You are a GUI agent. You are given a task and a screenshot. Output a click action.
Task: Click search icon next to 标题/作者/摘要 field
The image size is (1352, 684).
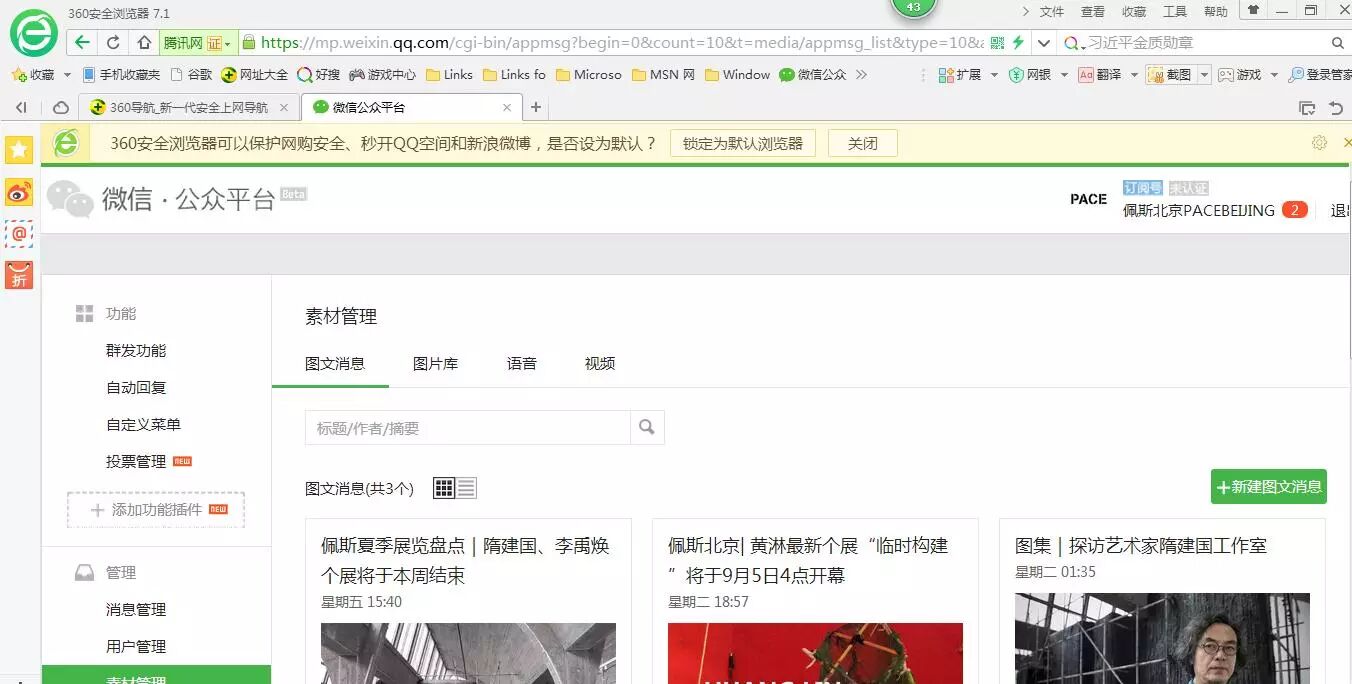pyautogui.click(x=647, y=428)
